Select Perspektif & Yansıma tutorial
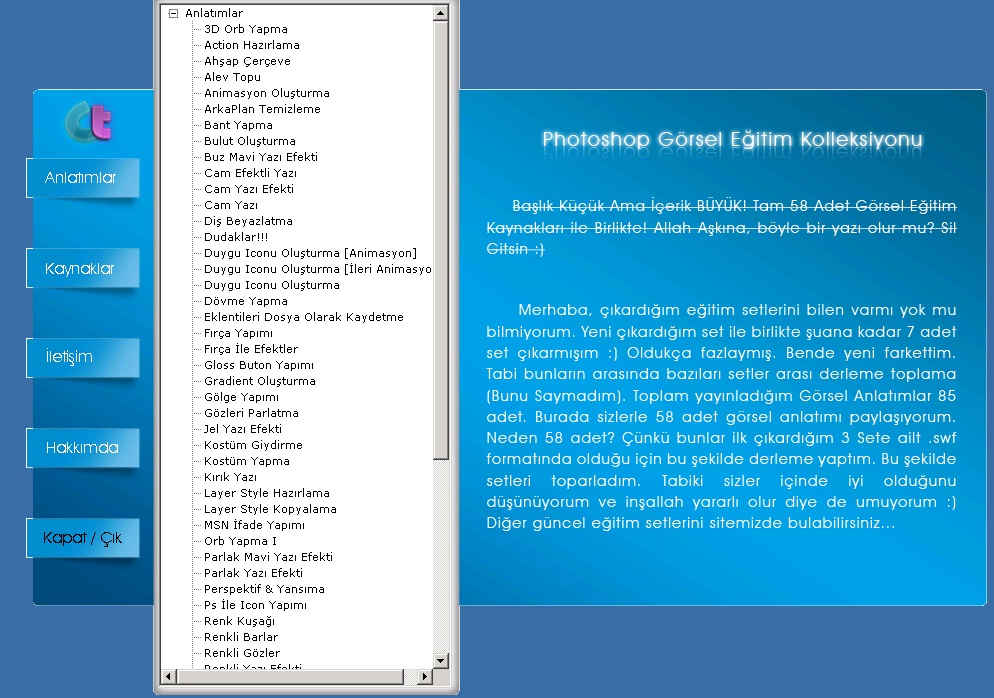The image size is (994, 698). pyautogui.click(x=264, y=589)
